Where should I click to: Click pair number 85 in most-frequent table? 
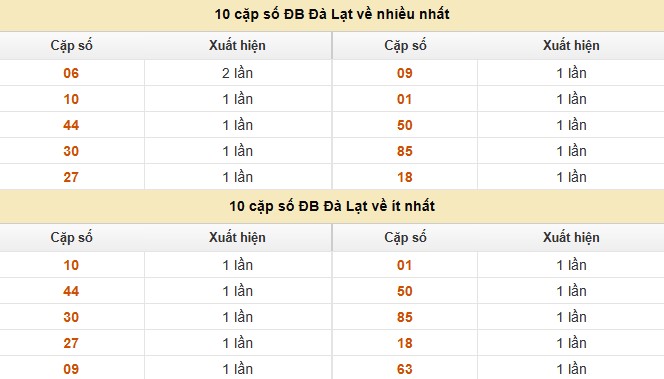[404, 151]
